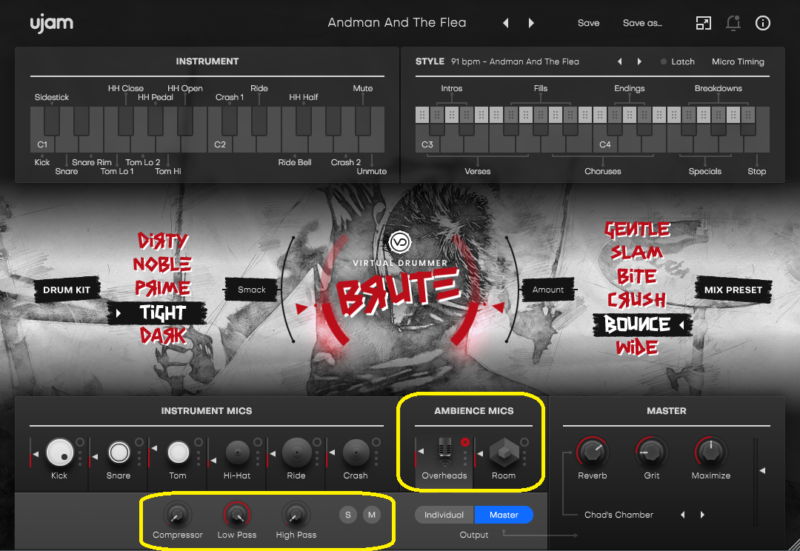Click the master volume fader handle
The height and width of the screenshot is (551, 800).
tap(763, 470)
